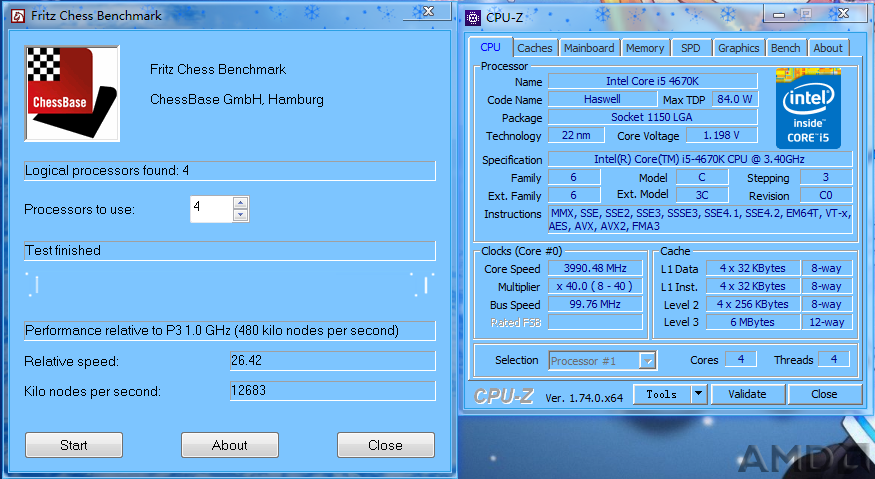This screenshot has width=875, height=479.
Task: Open the About tab in CPU-Z
Action: point(828,48)
